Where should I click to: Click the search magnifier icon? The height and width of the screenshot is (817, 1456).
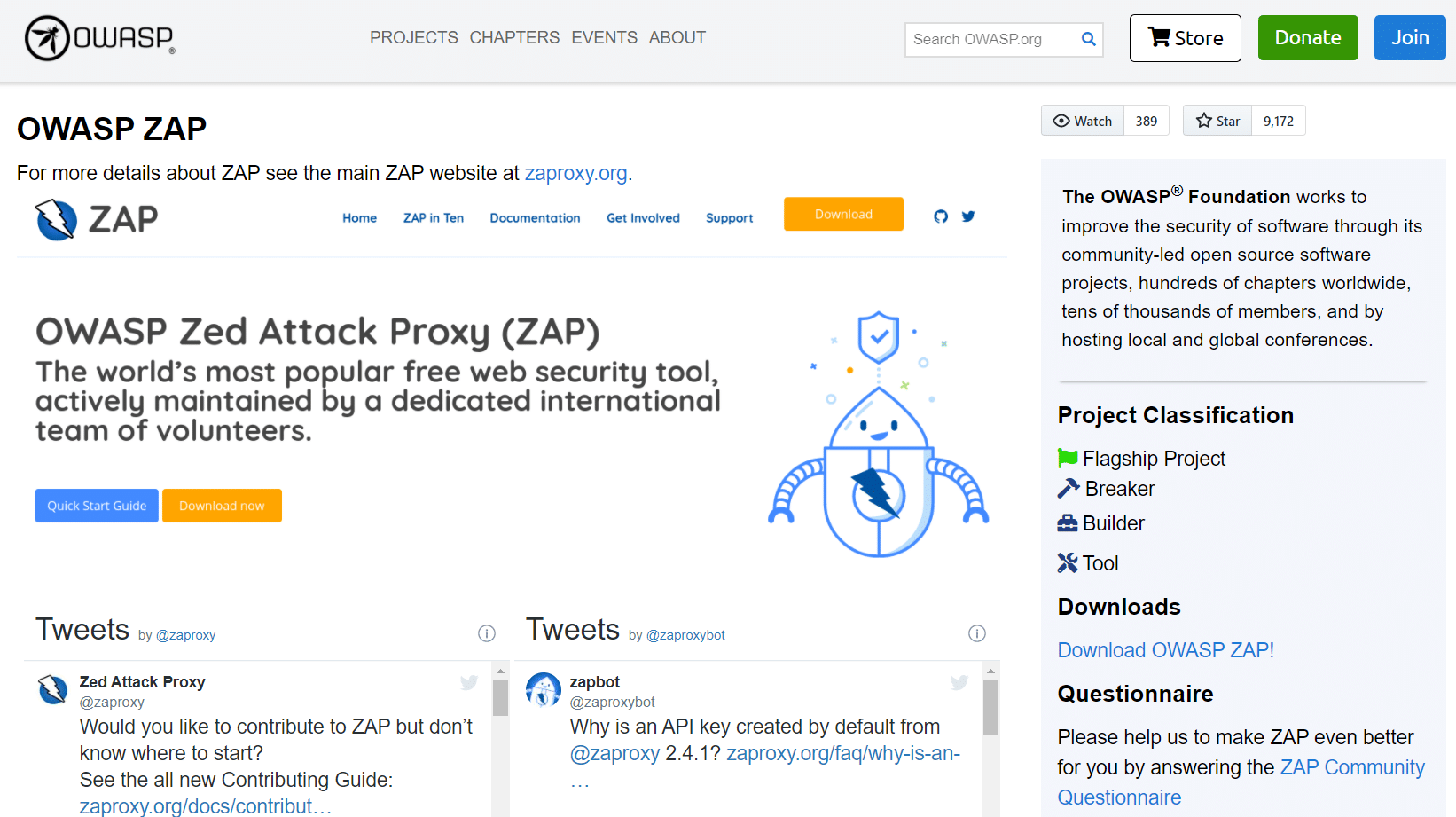(1088, 39)
